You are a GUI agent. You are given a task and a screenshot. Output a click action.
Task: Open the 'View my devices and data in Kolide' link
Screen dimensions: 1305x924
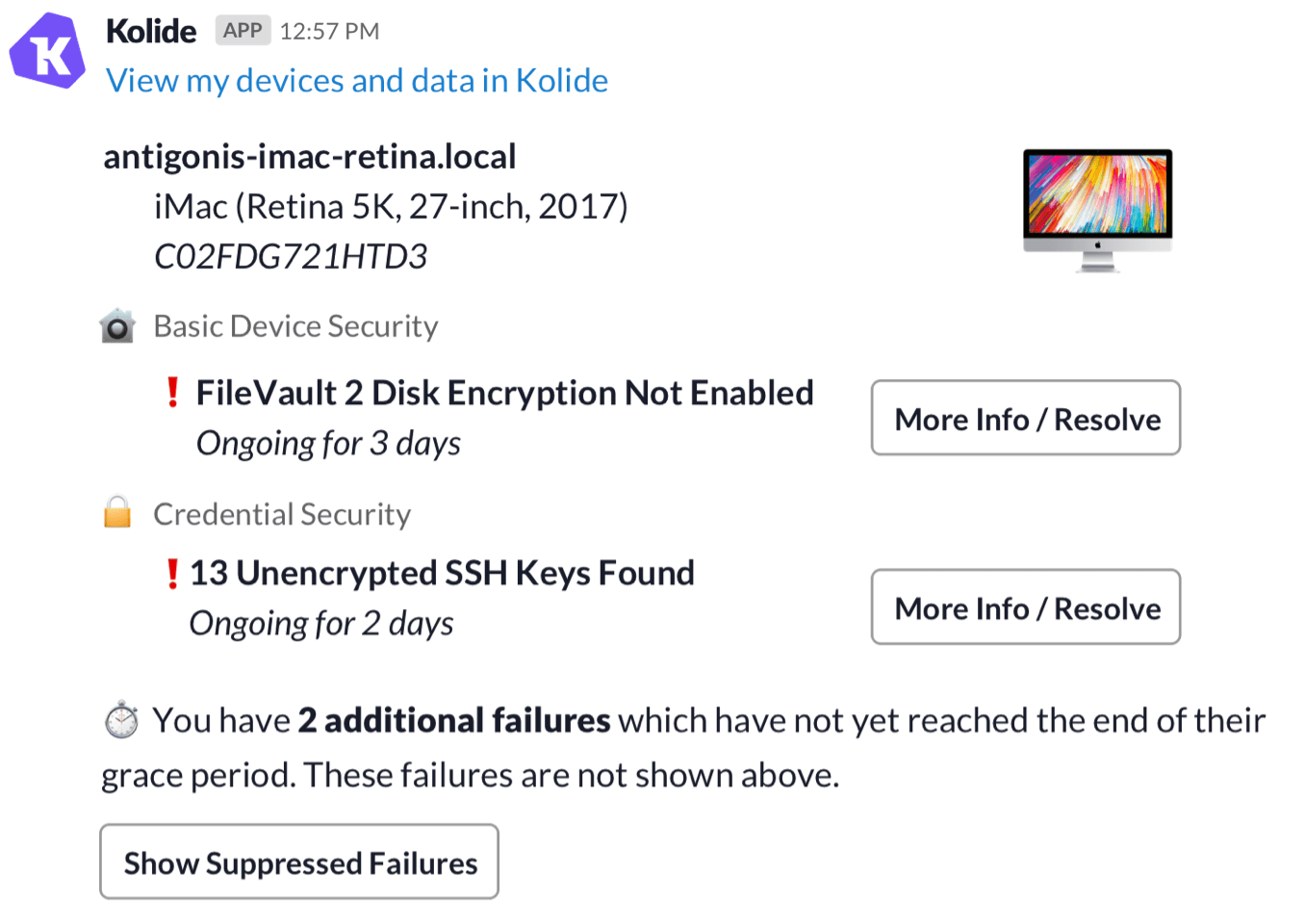(357, 81)
